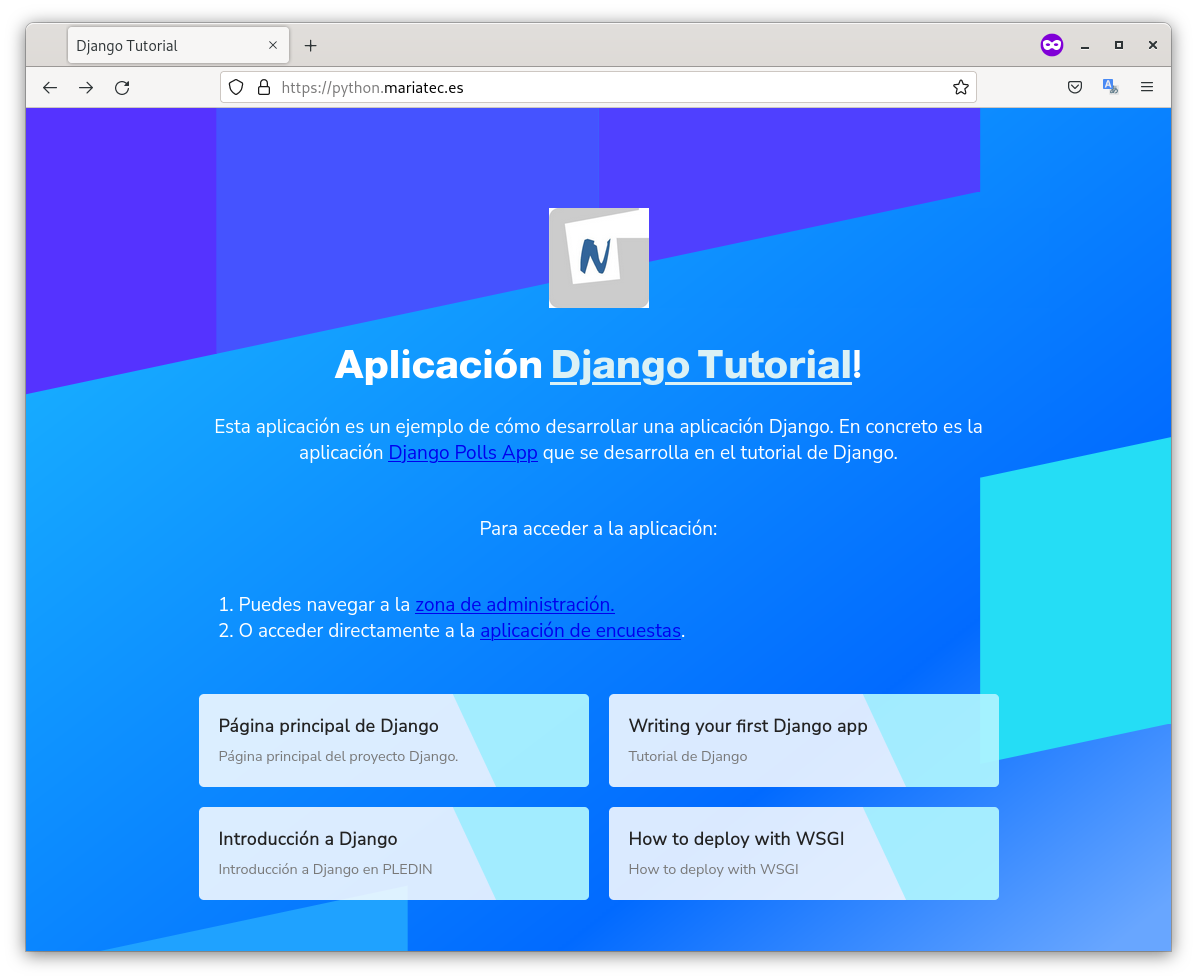Close the Django Tutorial tab
Image resolution: width=1197 pixels, height=980 pixels.
pos(273,45)
